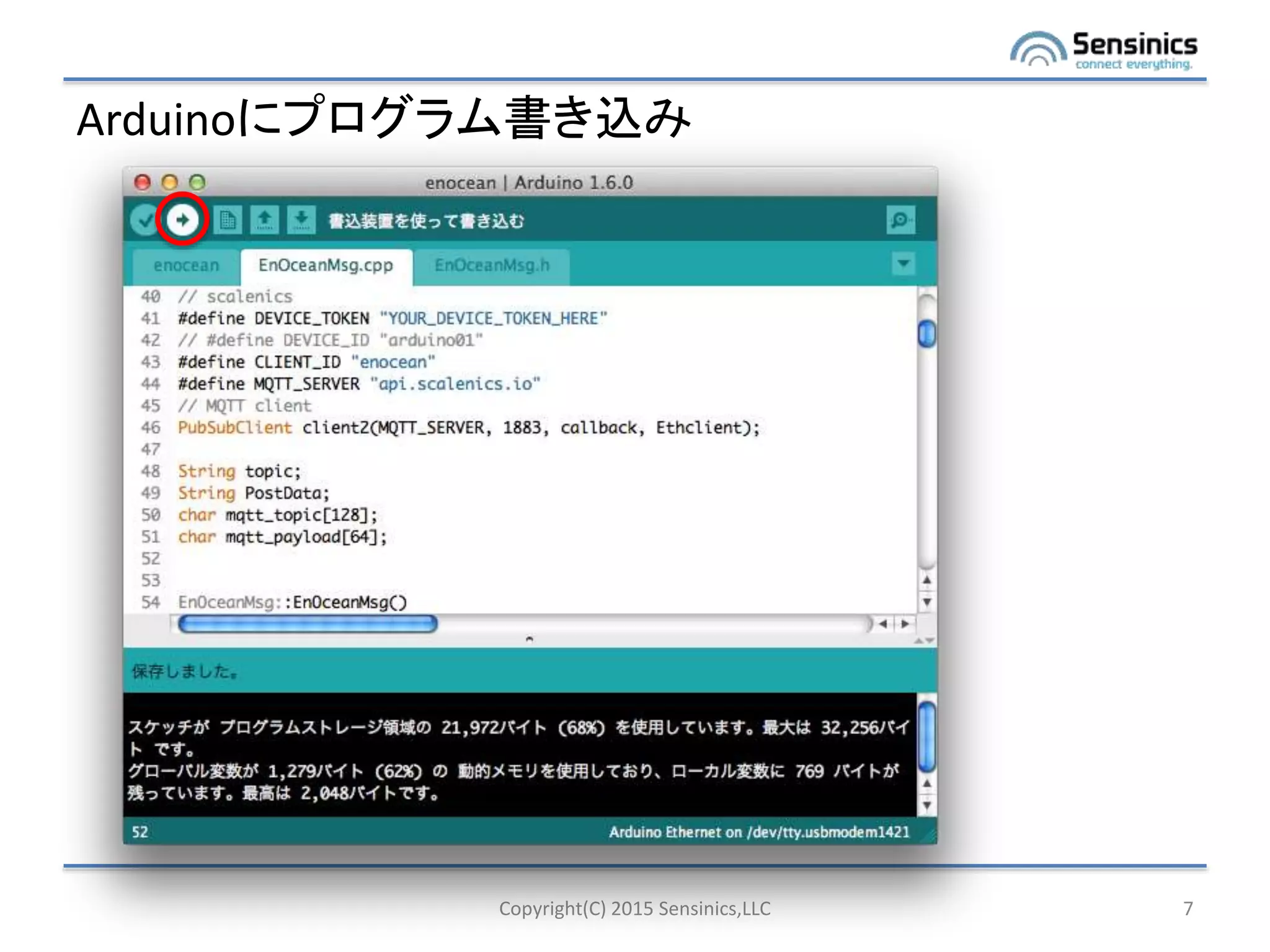Click "String topic;" on line 48
Viewport: 1270px width, 952px height.
pos(239,472)
